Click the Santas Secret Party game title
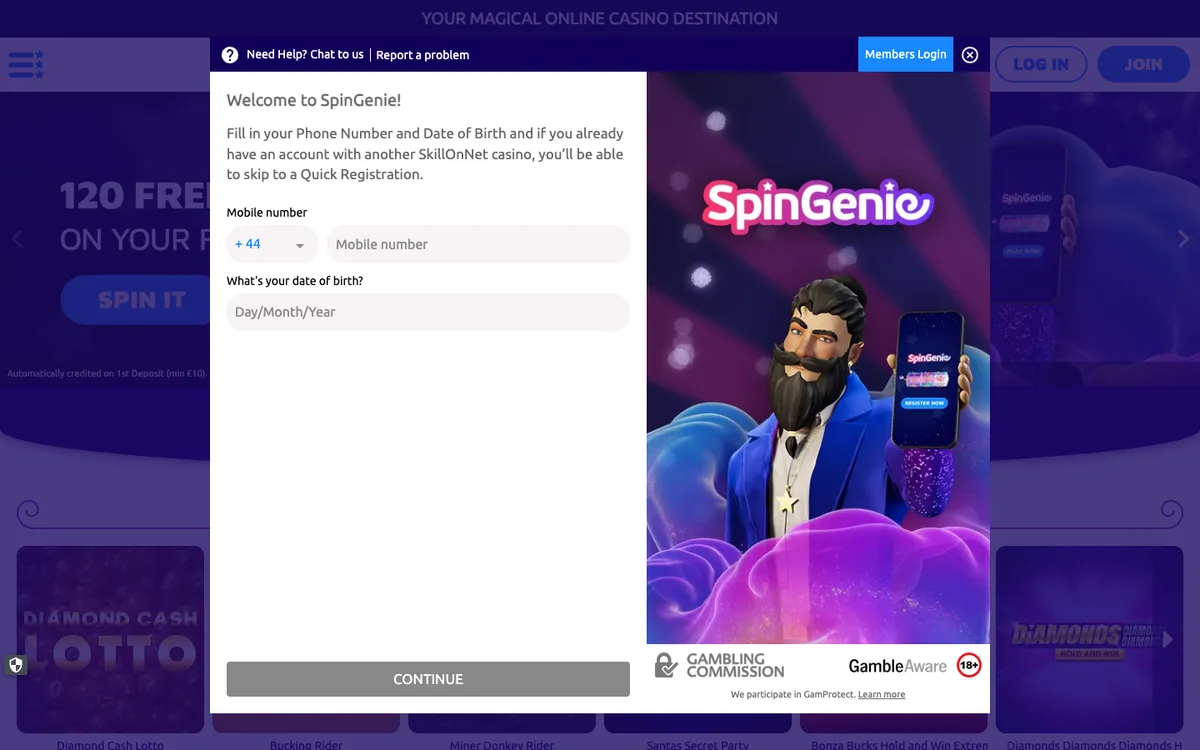The image size is (1200, 750). (698, 745)
